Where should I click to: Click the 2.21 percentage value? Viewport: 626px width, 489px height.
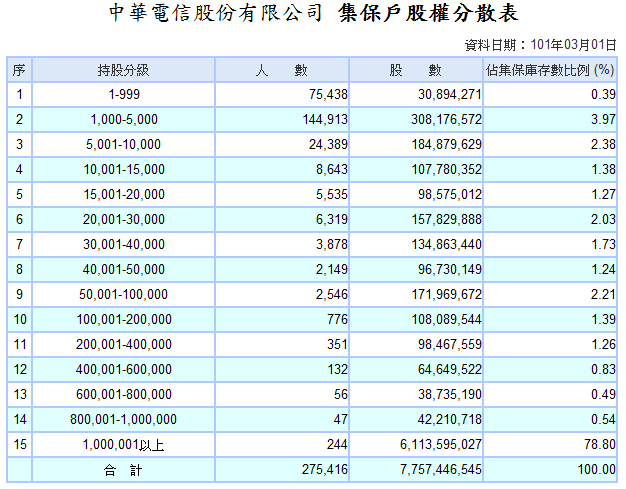pyautogui.click(x=603, y=295)
